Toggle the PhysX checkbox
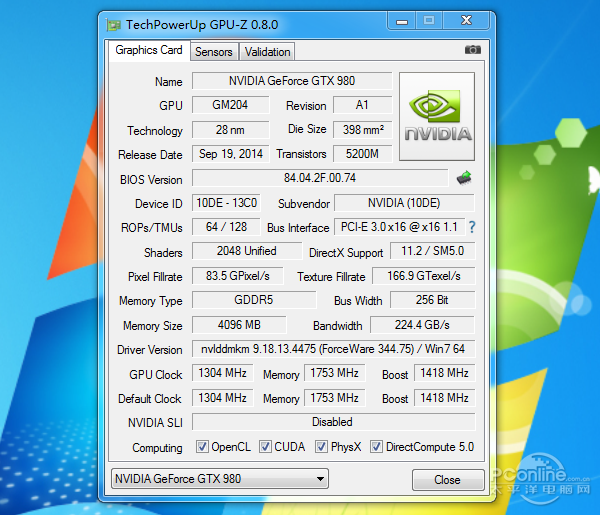 [321, 447]
